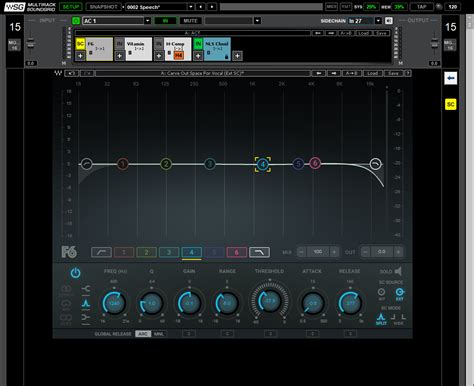Image resolution: width=474 pixels, height=386 pixels.
Task: Click the yellow SC button on the right panel
Action: (451, 104)
